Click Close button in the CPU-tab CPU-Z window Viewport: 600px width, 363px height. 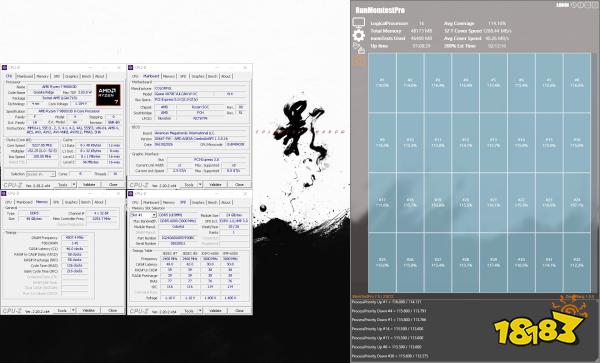pyautogui.click(x=113, y=185)
